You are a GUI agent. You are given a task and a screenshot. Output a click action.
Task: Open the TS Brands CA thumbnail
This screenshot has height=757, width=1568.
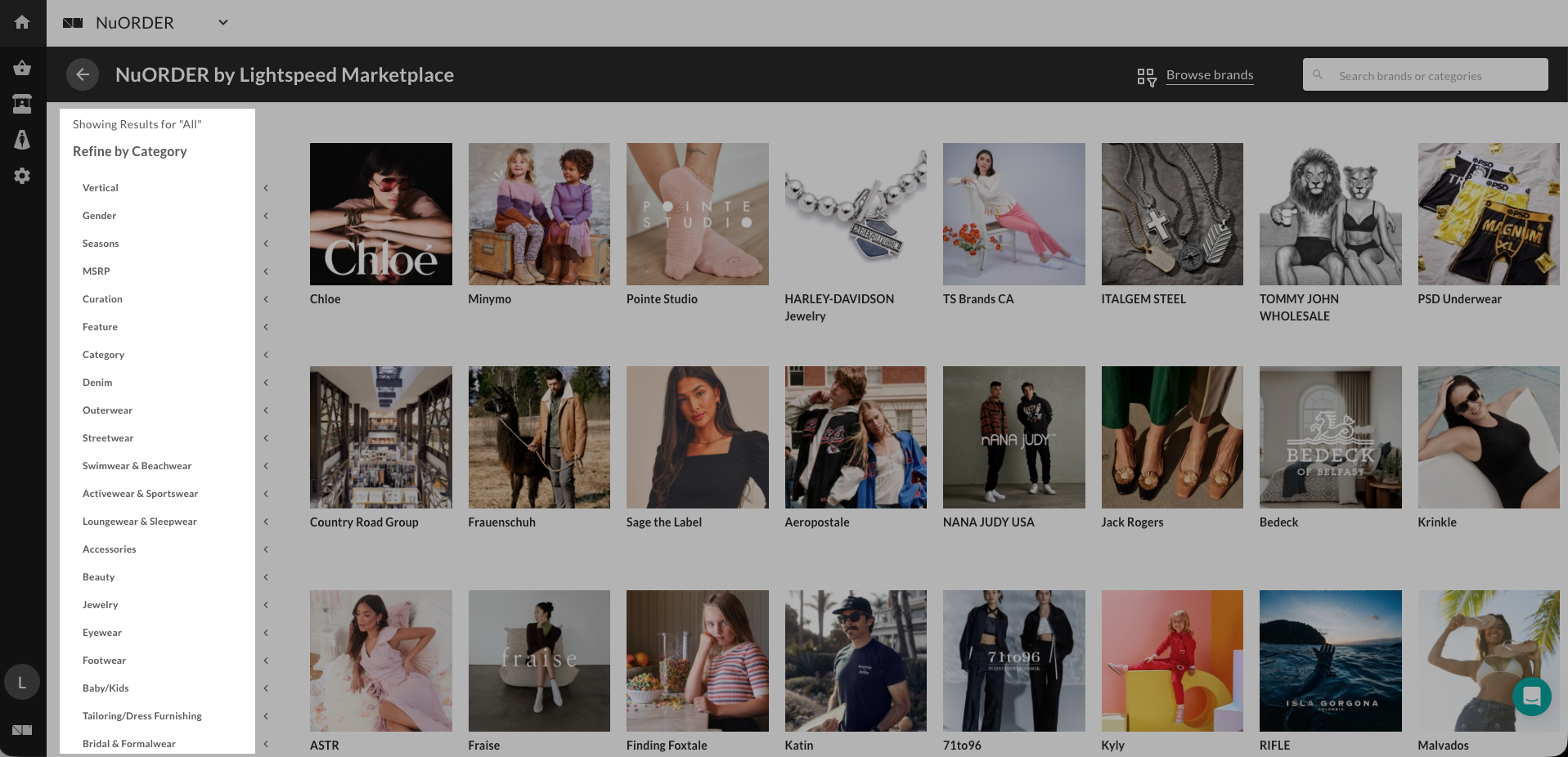[x=1014, y=214]
